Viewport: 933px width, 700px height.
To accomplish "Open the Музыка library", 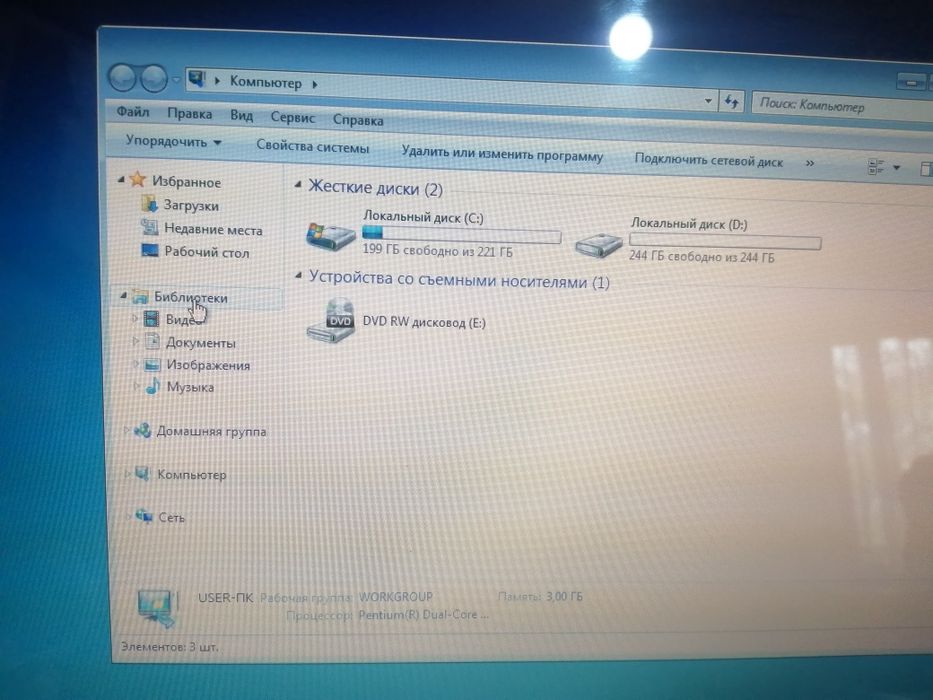I will pos(190,387).
